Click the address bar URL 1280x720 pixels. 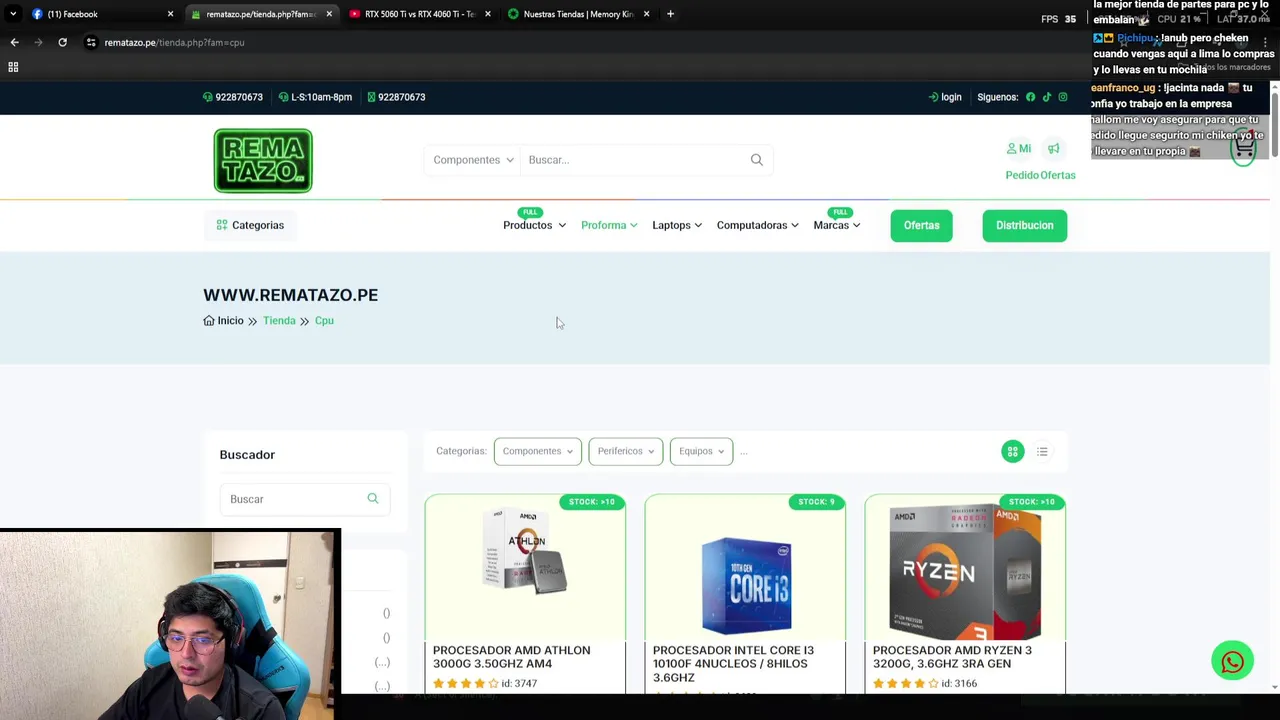(174, 42)
